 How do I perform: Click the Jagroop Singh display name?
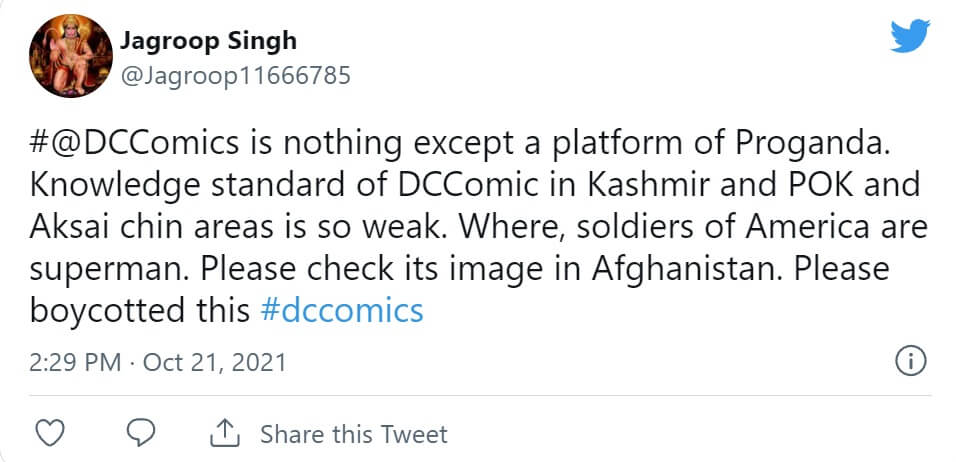[x=208, y=41]
